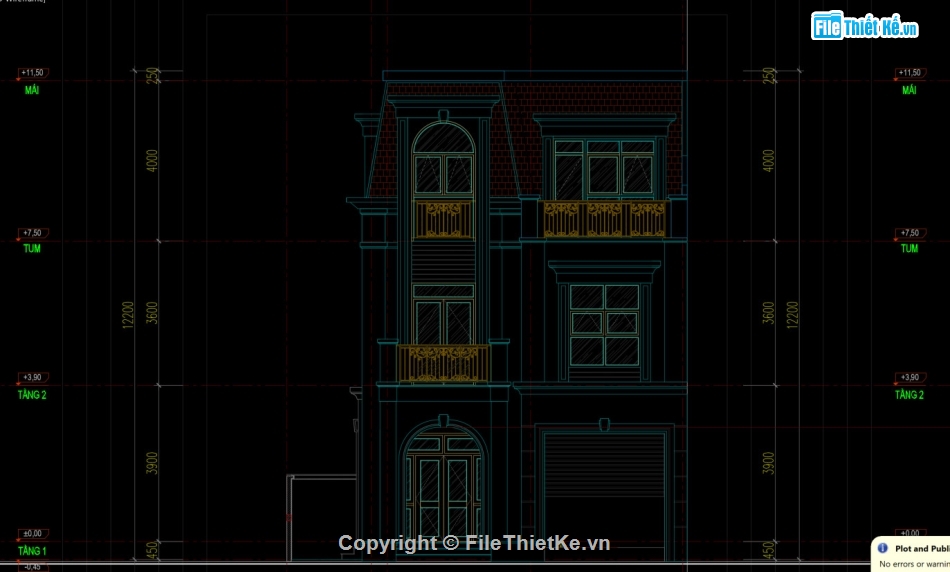Select the right "3900" dimension text
Viewport: 950px width, 572px height.
coord(768,463)
